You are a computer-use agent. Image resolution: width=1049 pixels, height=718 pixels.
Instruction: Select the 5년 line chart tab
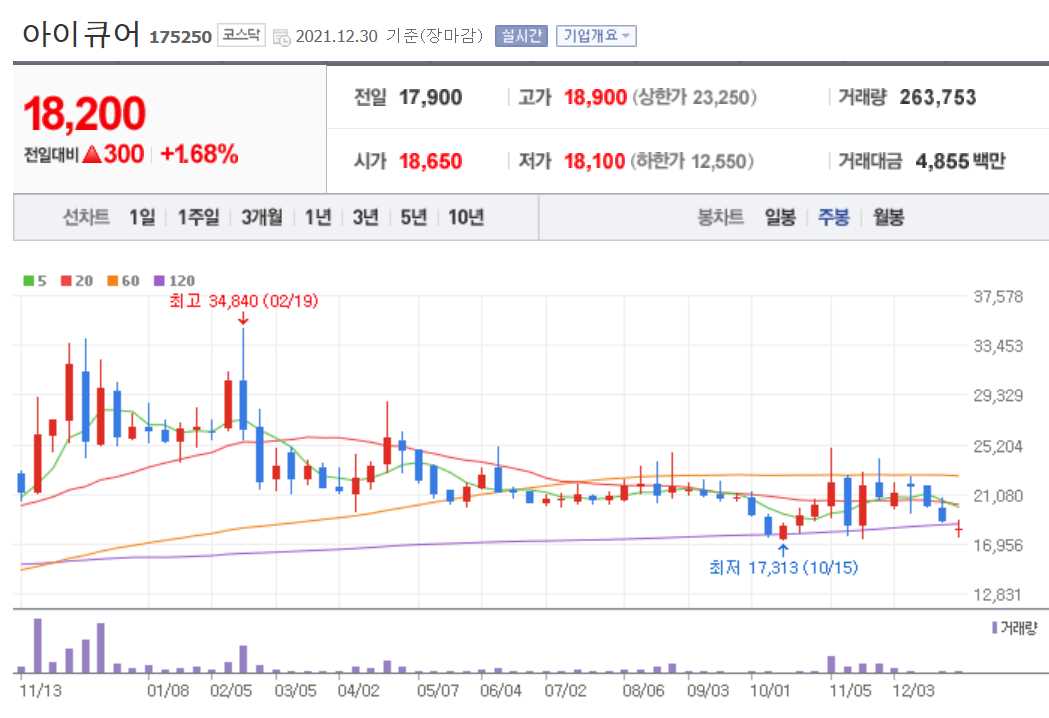(x=413, y=217)
